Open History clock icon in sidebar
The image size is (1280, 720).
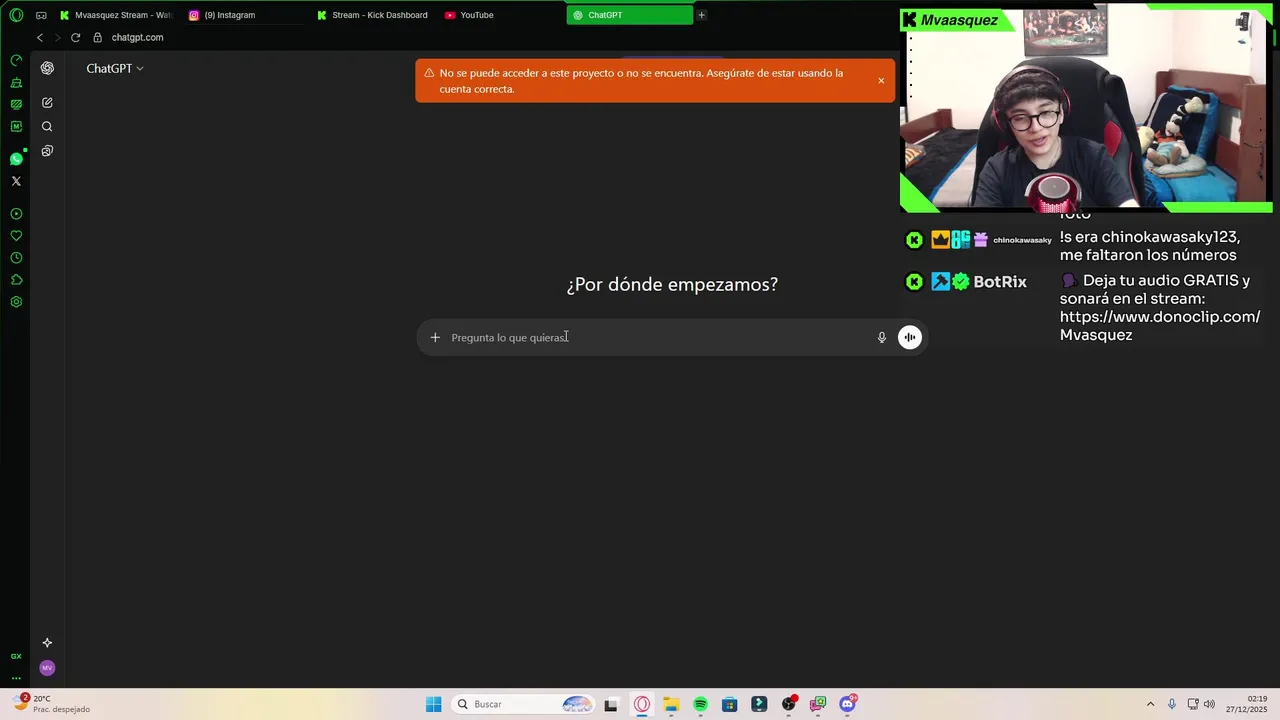tap(16, 258)
